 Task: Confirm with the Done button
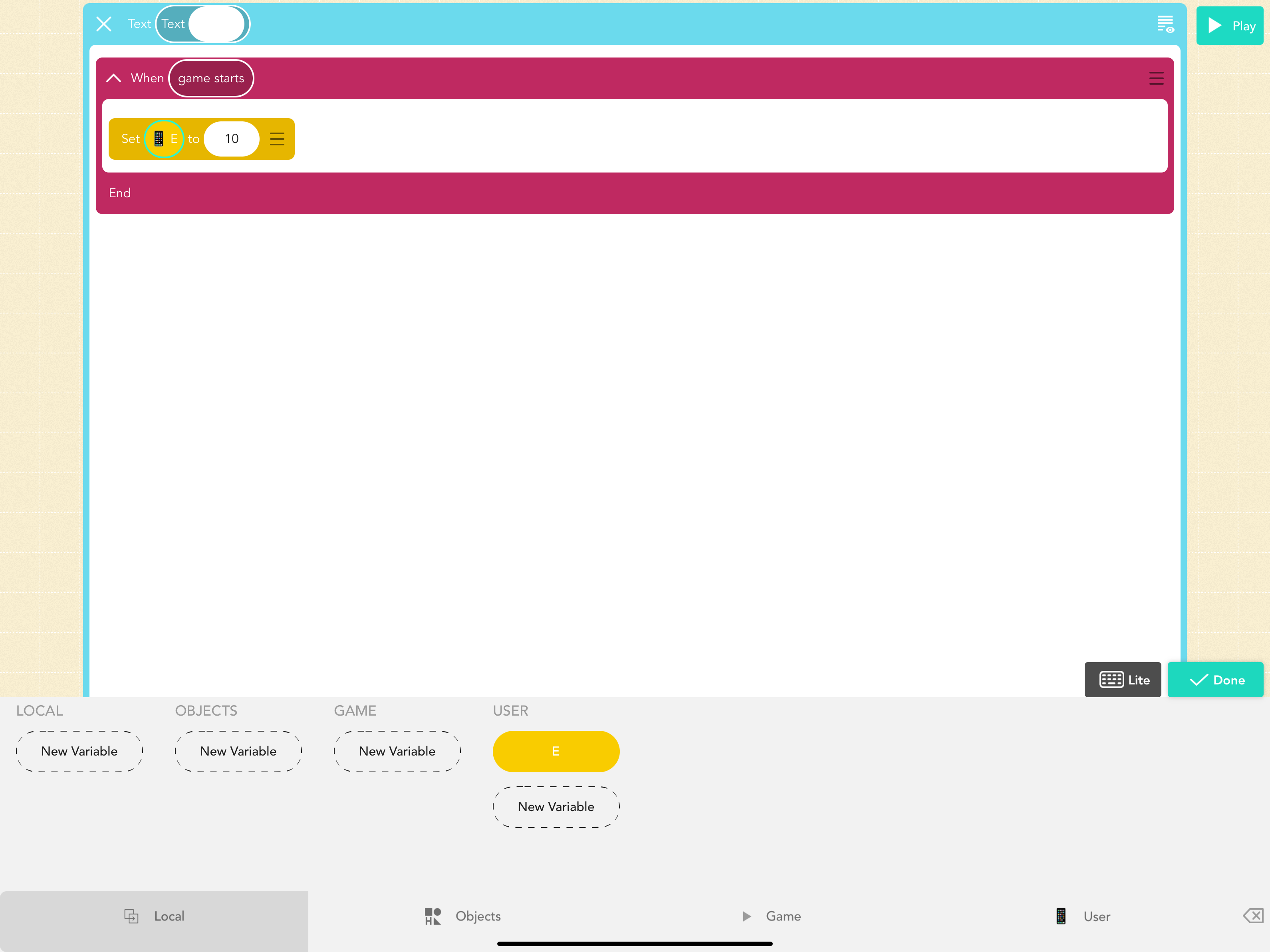(1215, 680)
